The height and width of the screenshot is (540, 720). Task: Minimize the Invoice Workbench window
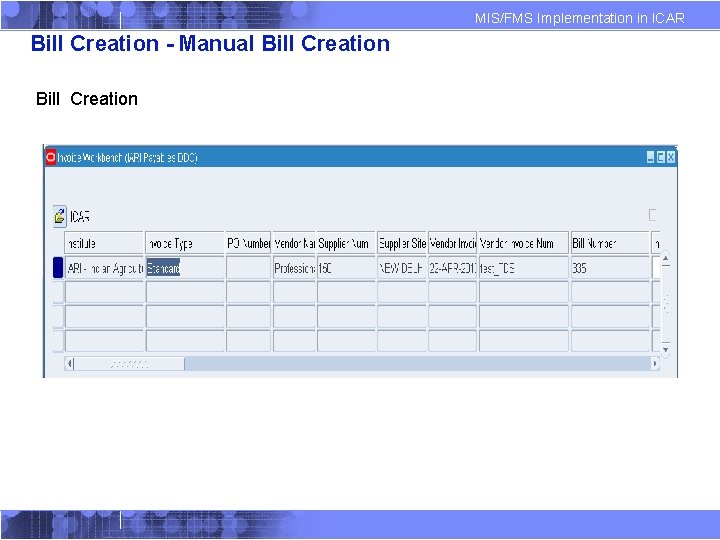pyautogui.click(x=651, y=157)
